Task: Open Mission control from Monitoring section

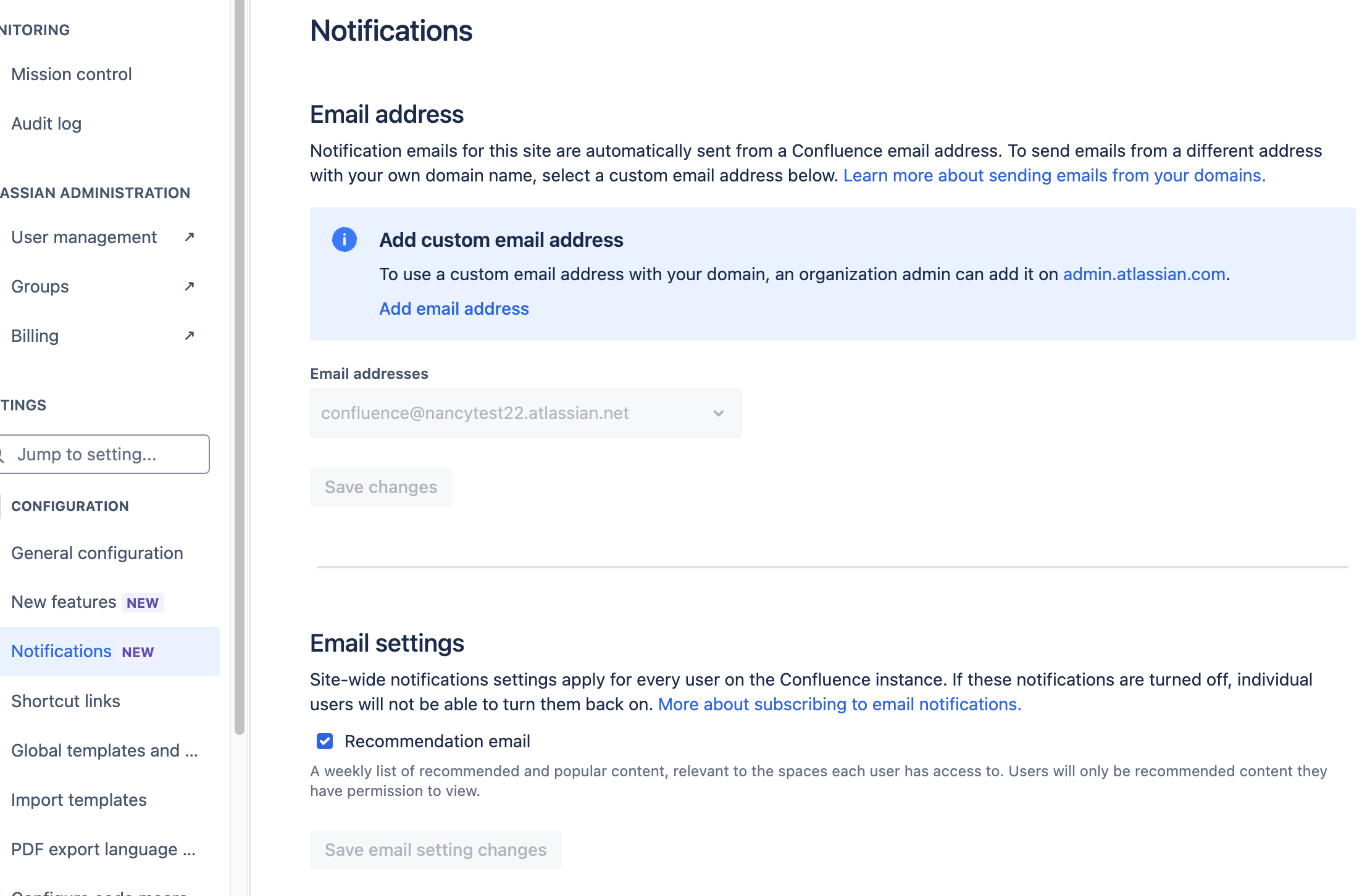Action: pyautogui.click(x=71, y=73)
